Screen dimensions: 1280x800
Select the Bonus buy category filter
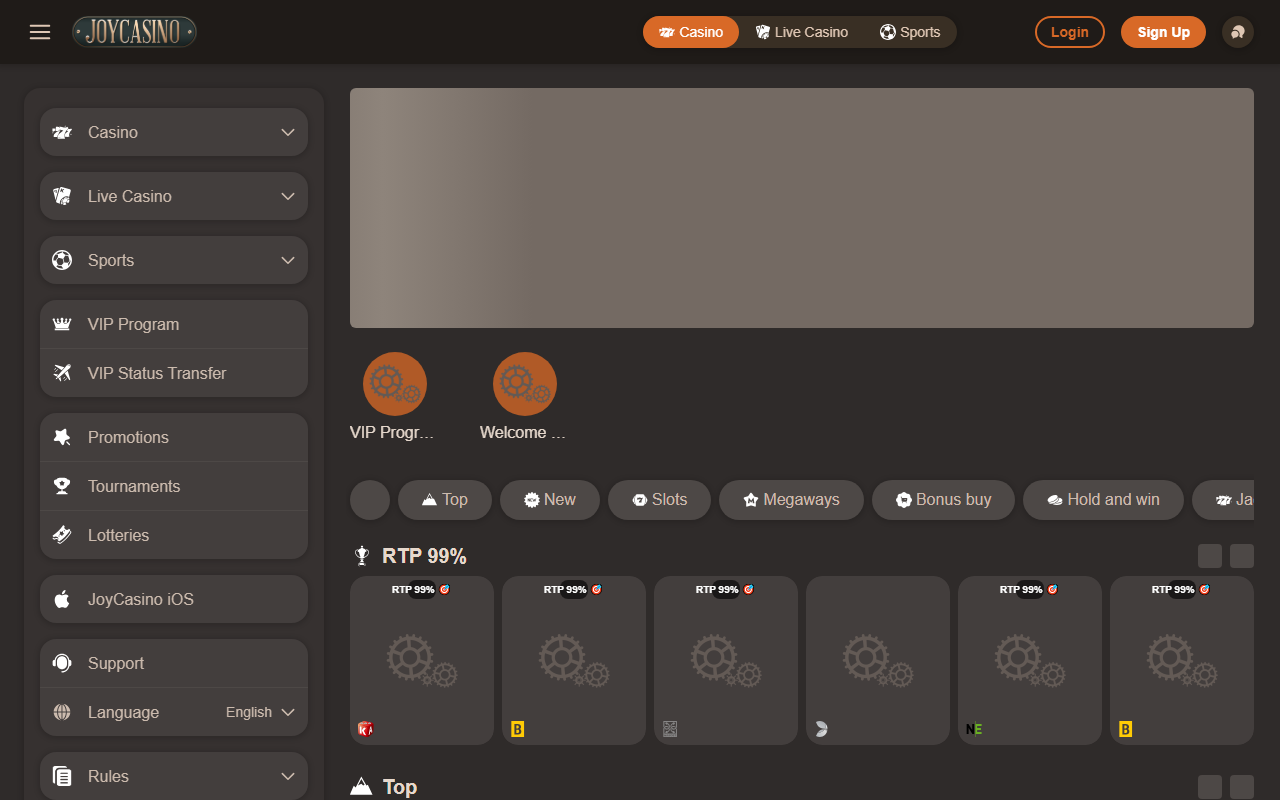pos(943,500)
